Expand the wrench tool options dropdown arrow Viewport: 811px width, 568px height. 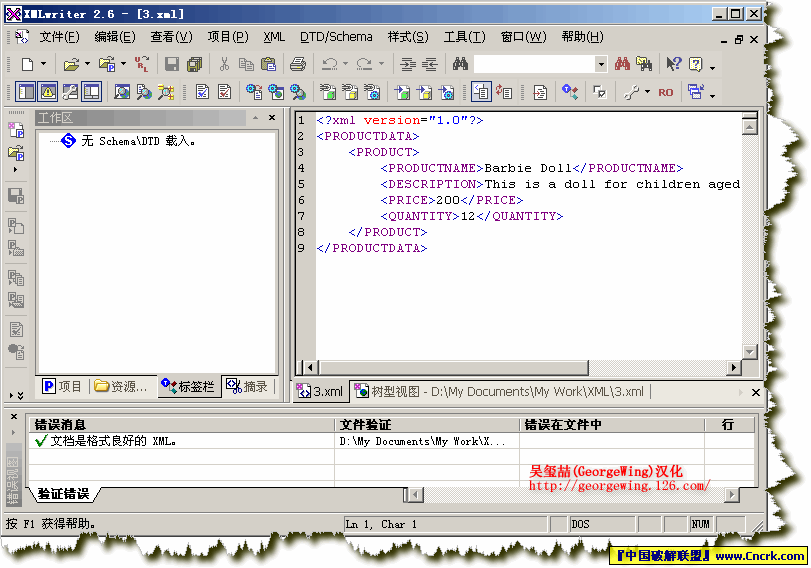click(x=646, y=92)
